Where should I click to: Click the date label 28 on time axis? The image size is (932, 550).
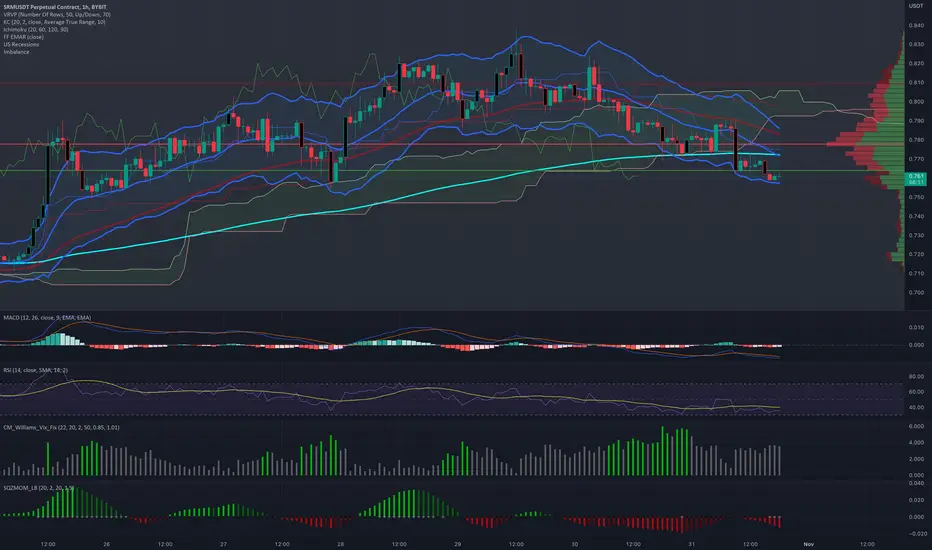click(341, 544)
